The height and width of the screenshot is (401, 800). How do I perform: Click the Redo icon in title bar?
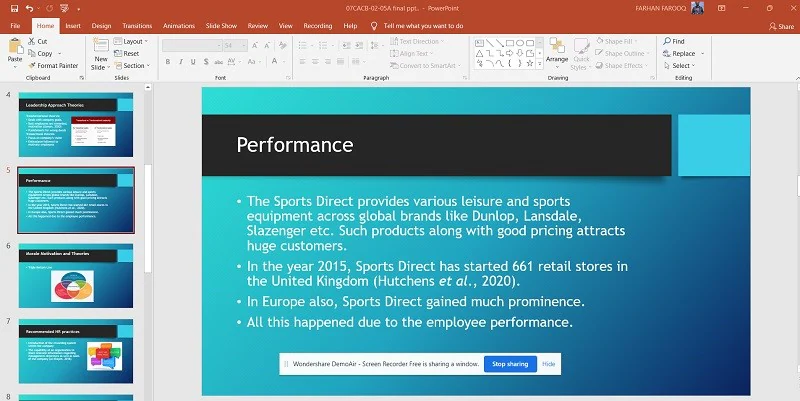tap(49, 8)
